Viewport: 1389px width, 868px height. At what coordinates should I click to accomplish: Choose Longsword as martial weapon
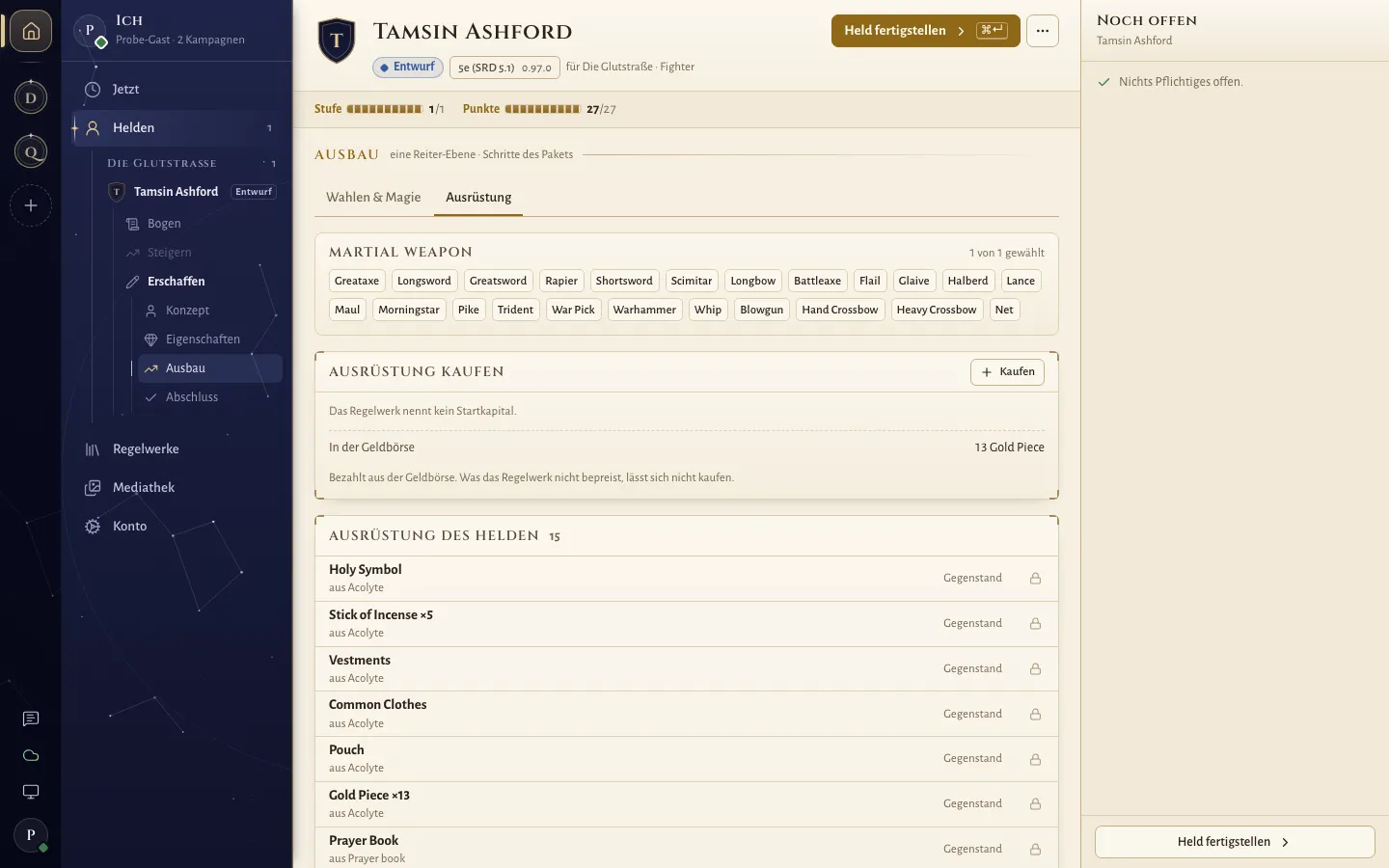424,281
